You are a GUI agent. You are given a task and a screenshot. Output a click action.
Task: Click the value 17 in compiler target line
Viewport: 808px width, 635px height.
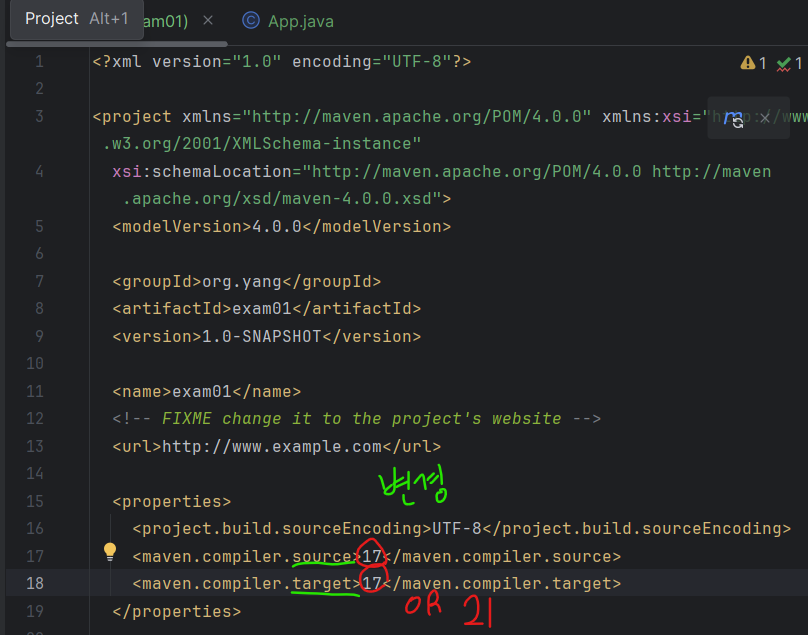pyautogui.click(x=372, y=584)
